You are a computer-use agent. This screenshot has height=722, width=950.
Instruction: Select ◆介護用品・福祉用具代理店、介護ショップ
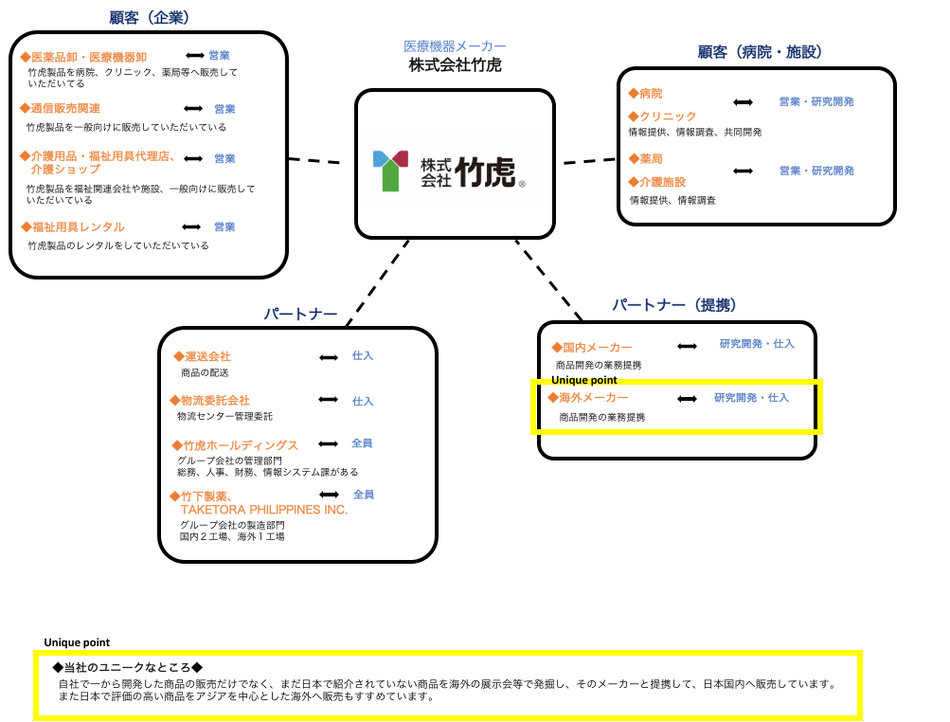coord(98,162)
